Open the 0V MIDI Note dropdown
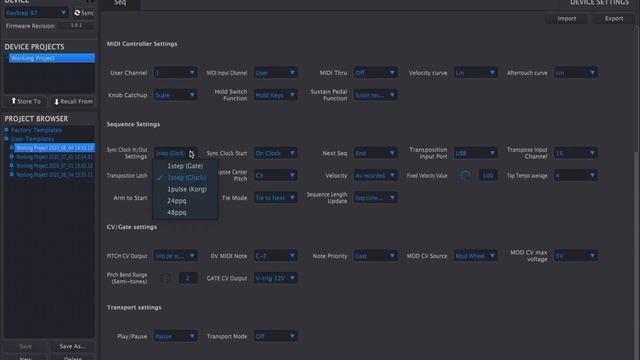 275,256
